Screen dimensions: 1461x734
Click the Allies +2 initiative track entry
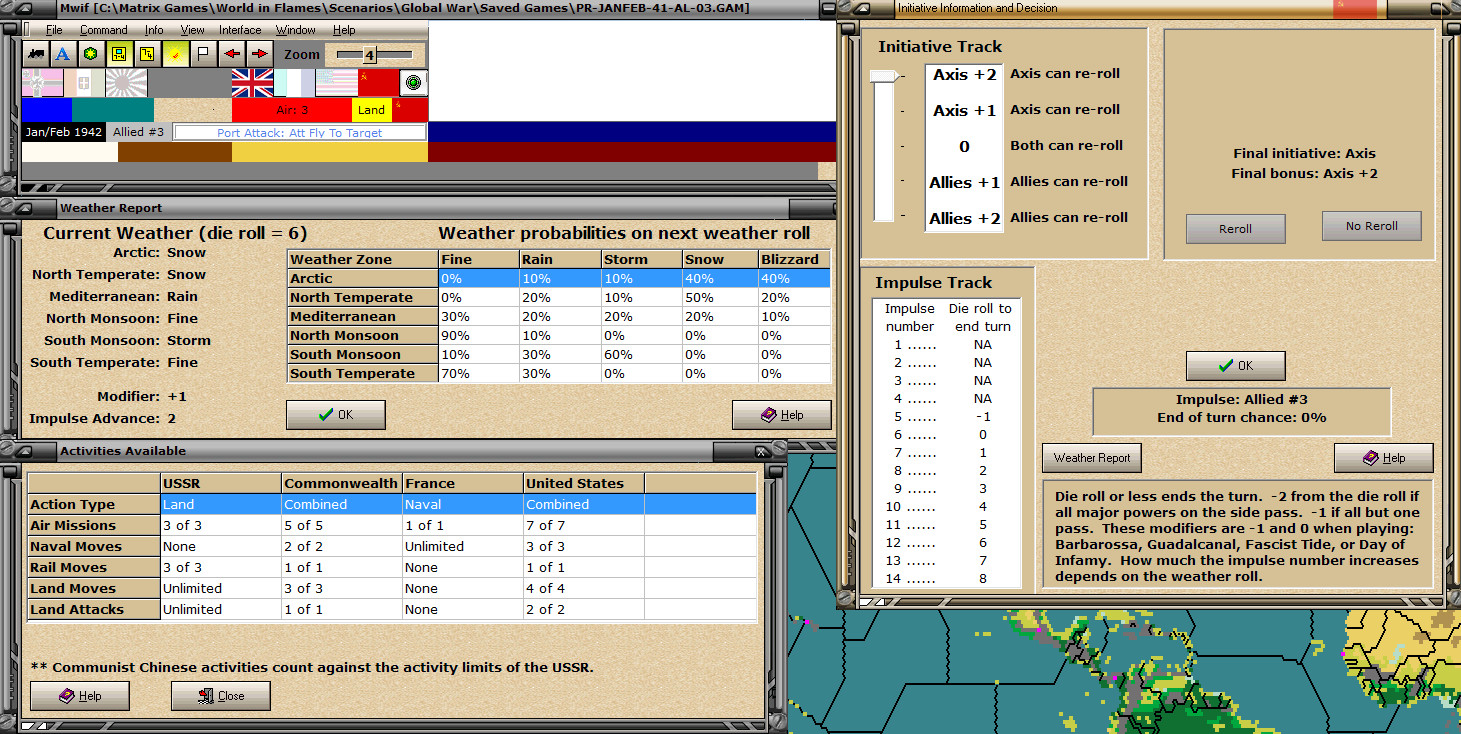(x=964, y=218)
